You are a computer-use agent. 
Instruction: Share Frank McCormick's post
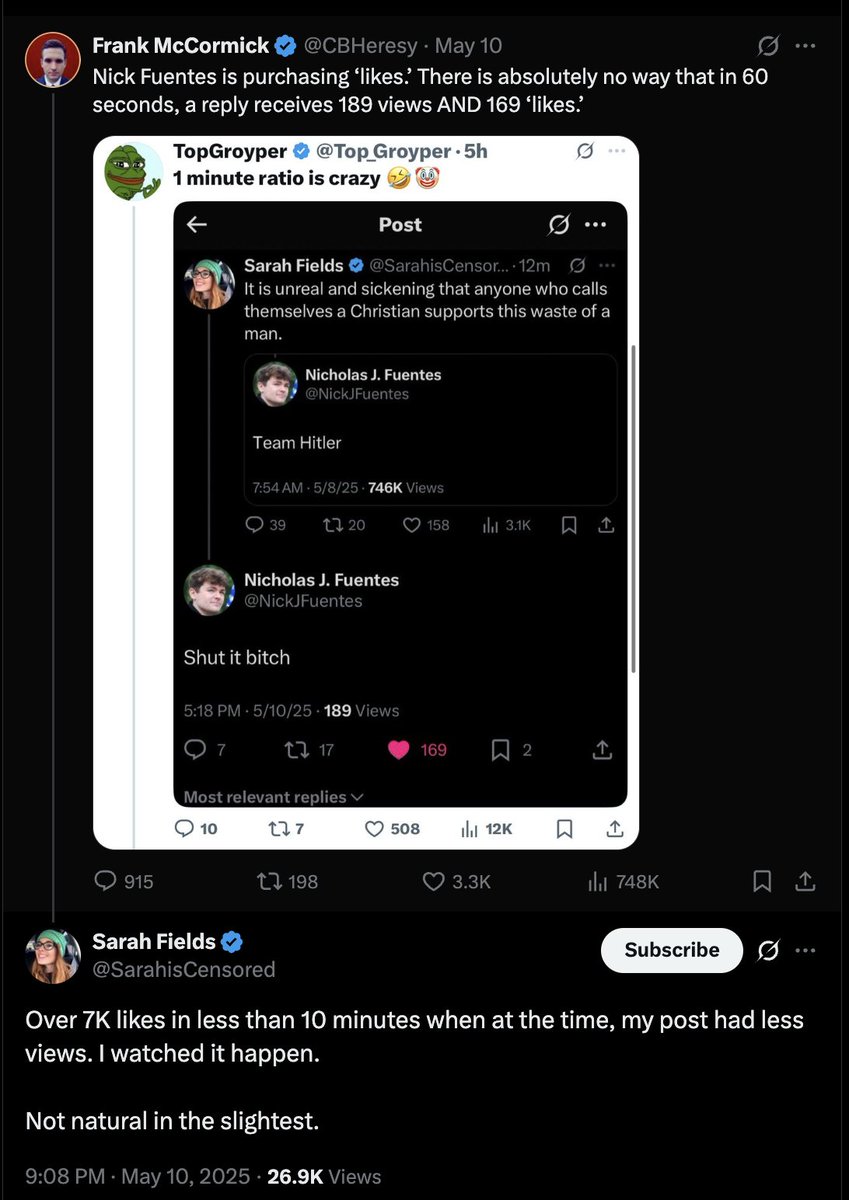805,881
